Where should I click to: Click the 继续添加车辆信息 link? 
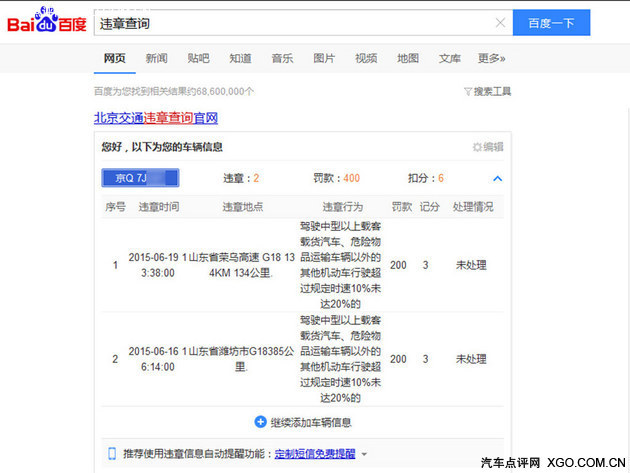(x=310, y=422)
